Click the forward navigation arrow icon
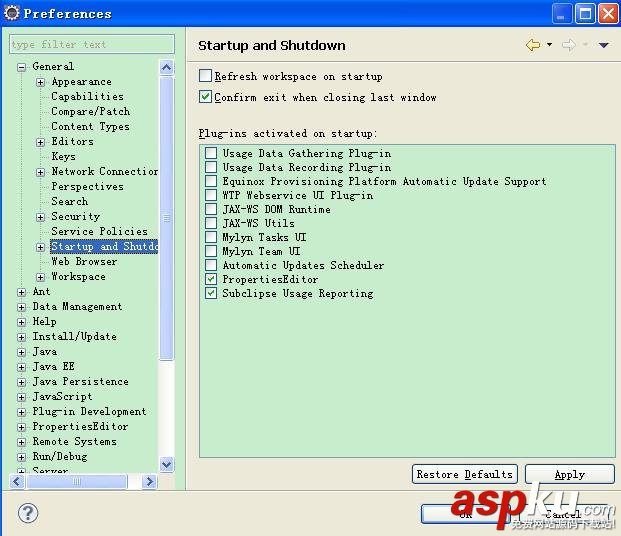This screenshot has width=621, height=536. pos(568,45)
